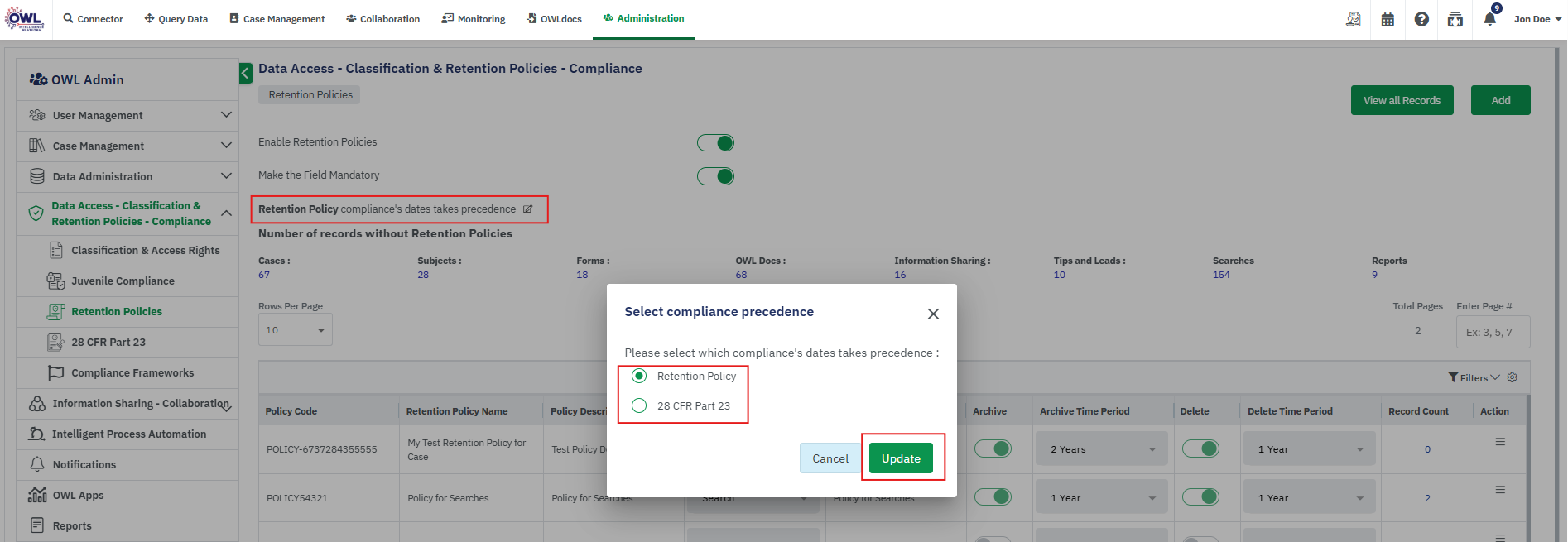Click View all Records button
Viewport: 1568px width, 542px height.
(x=1402, y=100)
